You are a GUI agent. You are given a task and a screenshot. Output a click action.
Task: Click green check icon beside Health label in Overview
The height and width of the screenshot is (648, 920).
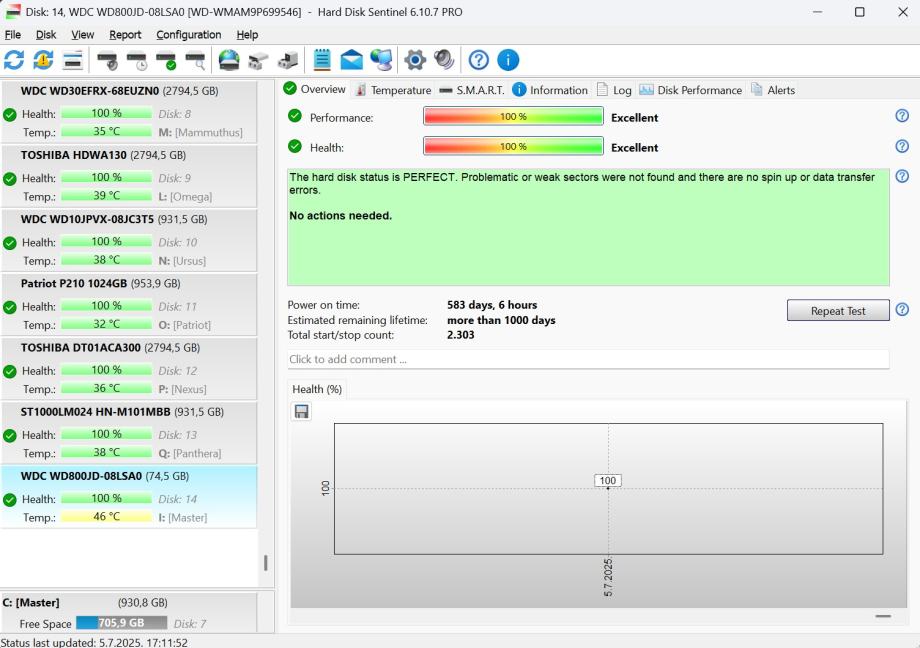click(x=295, y=146)
